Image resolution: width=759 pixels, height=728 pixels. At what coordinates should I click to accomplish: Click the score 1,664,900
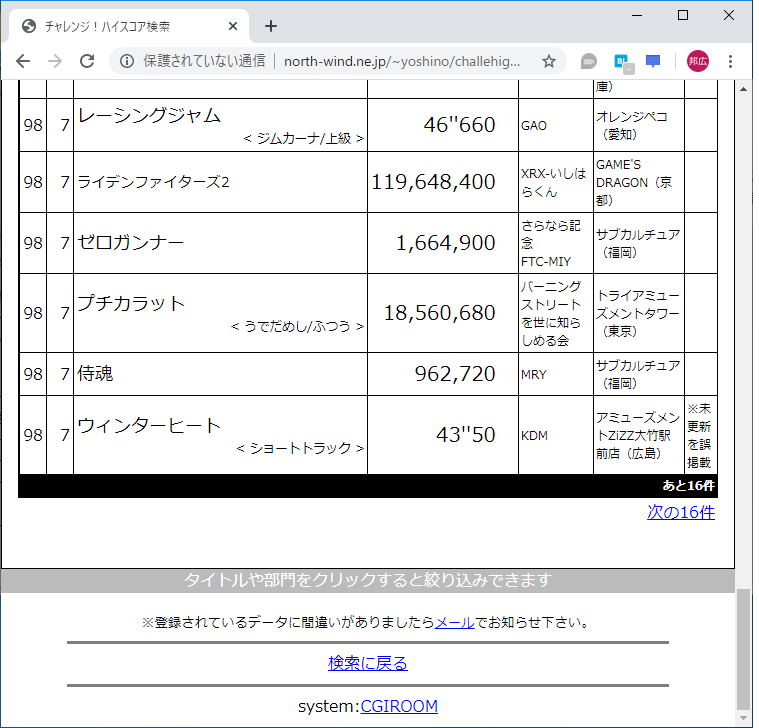click(x=445, y=243)
